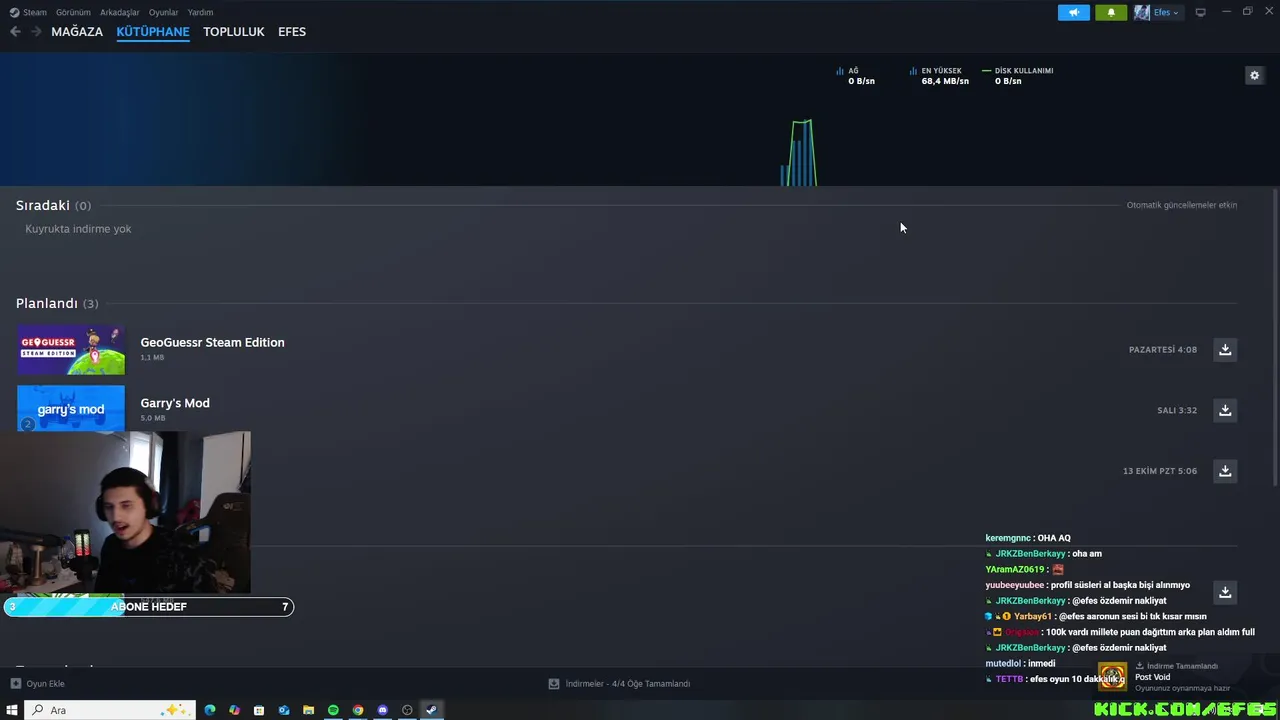The image size is (1280, 720).
Task: Open Microsoft Edge from taskbar
Action: [x=210, y=710]
